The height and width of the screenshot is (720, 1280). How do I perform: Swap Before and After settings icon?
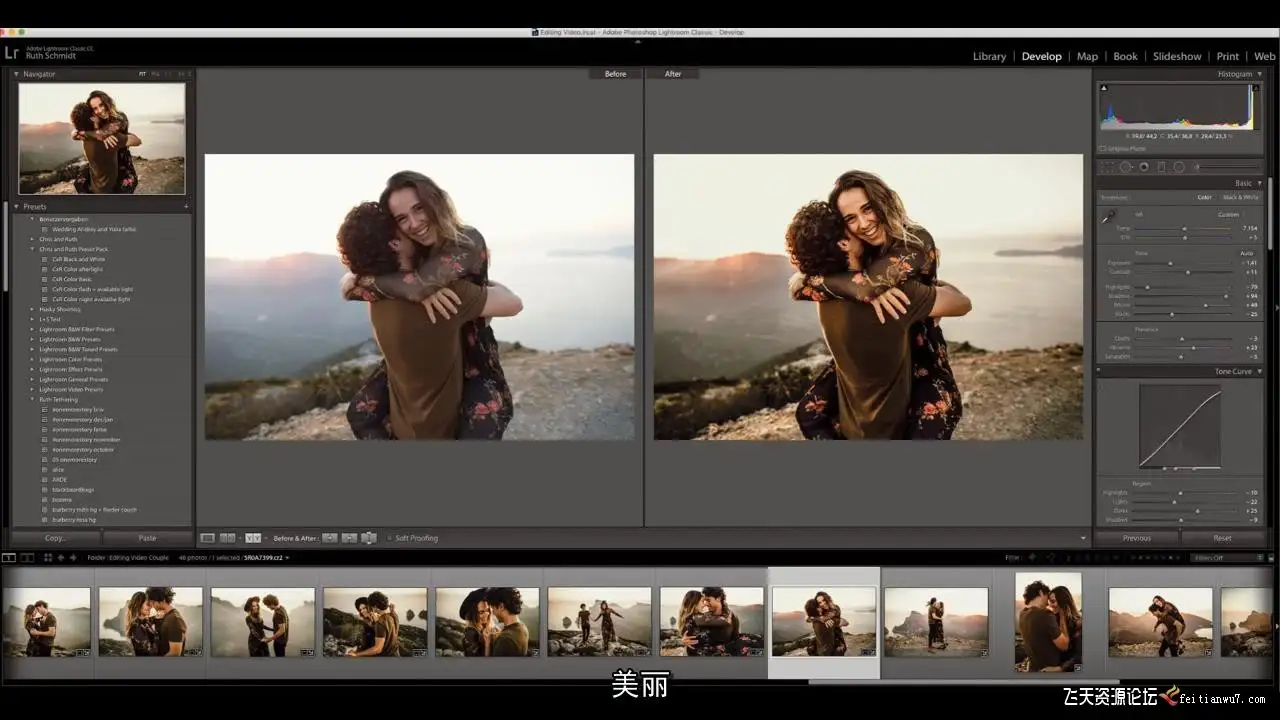point(369,538)
